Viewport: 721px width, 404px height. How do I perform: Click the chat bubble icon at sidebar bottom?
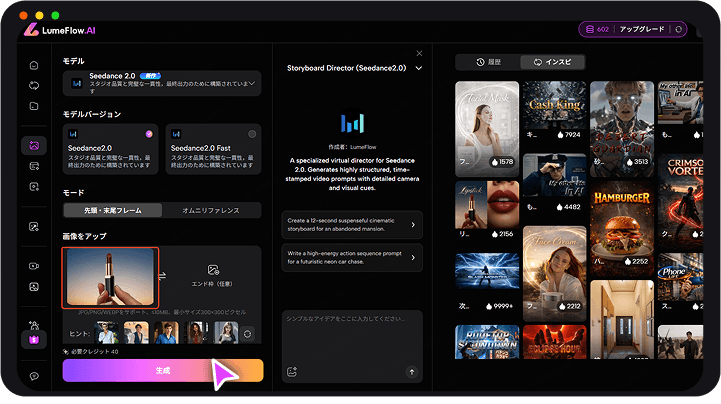click(34, 376)
